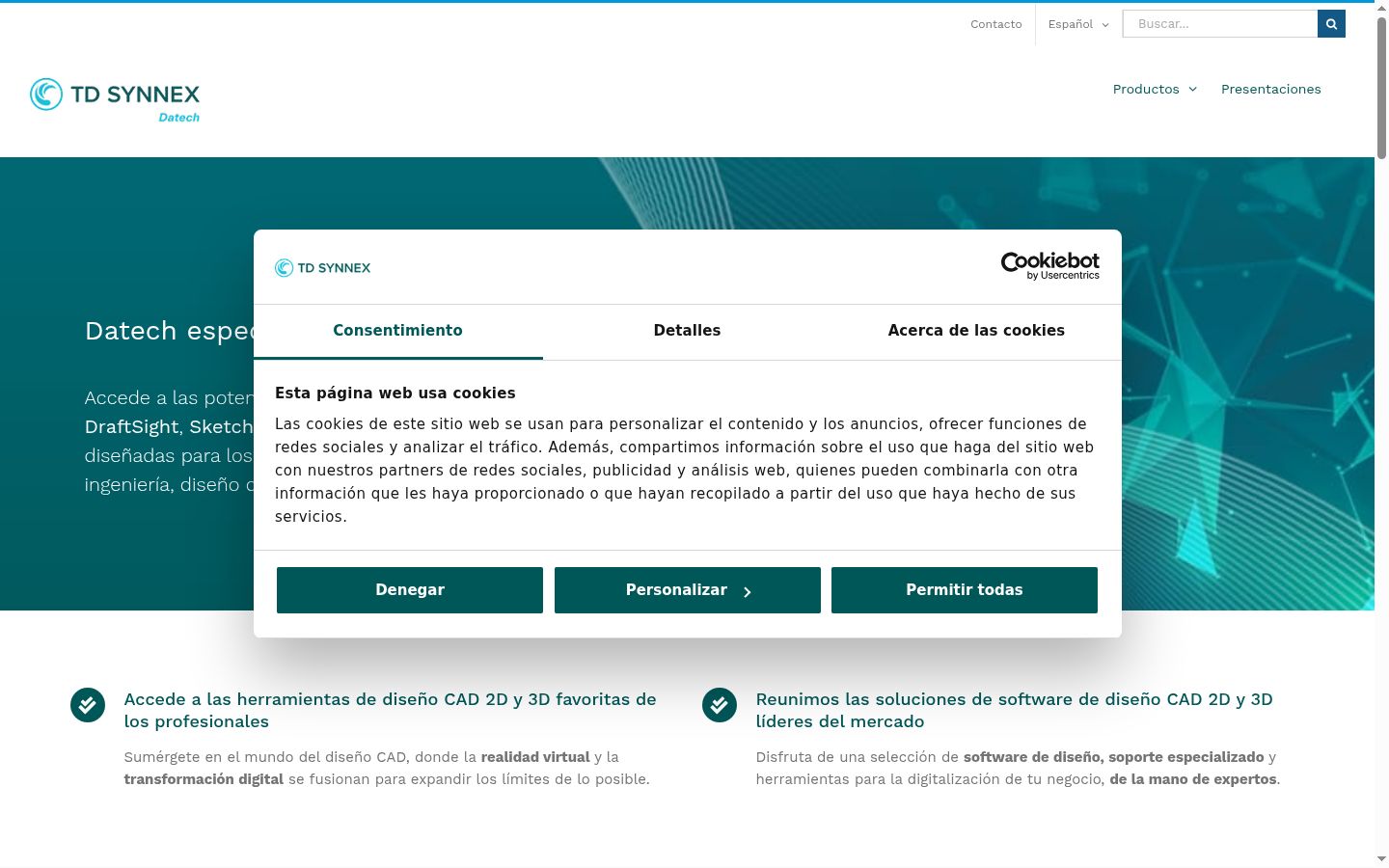Click scrollbar down arrow at bottom
Image resolution: width=1389 pixels, height=868 pixels.
click(1381, 858)
